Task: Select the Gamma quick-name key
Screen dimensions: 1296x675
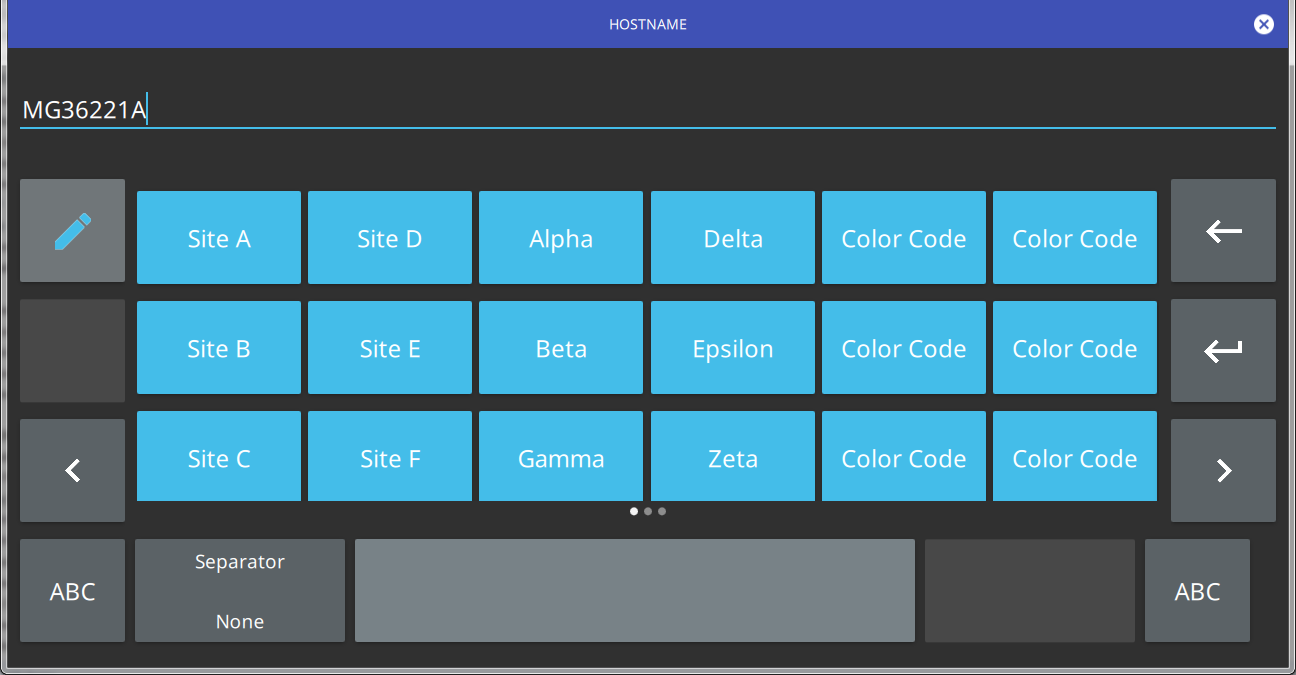Action: pos(561,458)
